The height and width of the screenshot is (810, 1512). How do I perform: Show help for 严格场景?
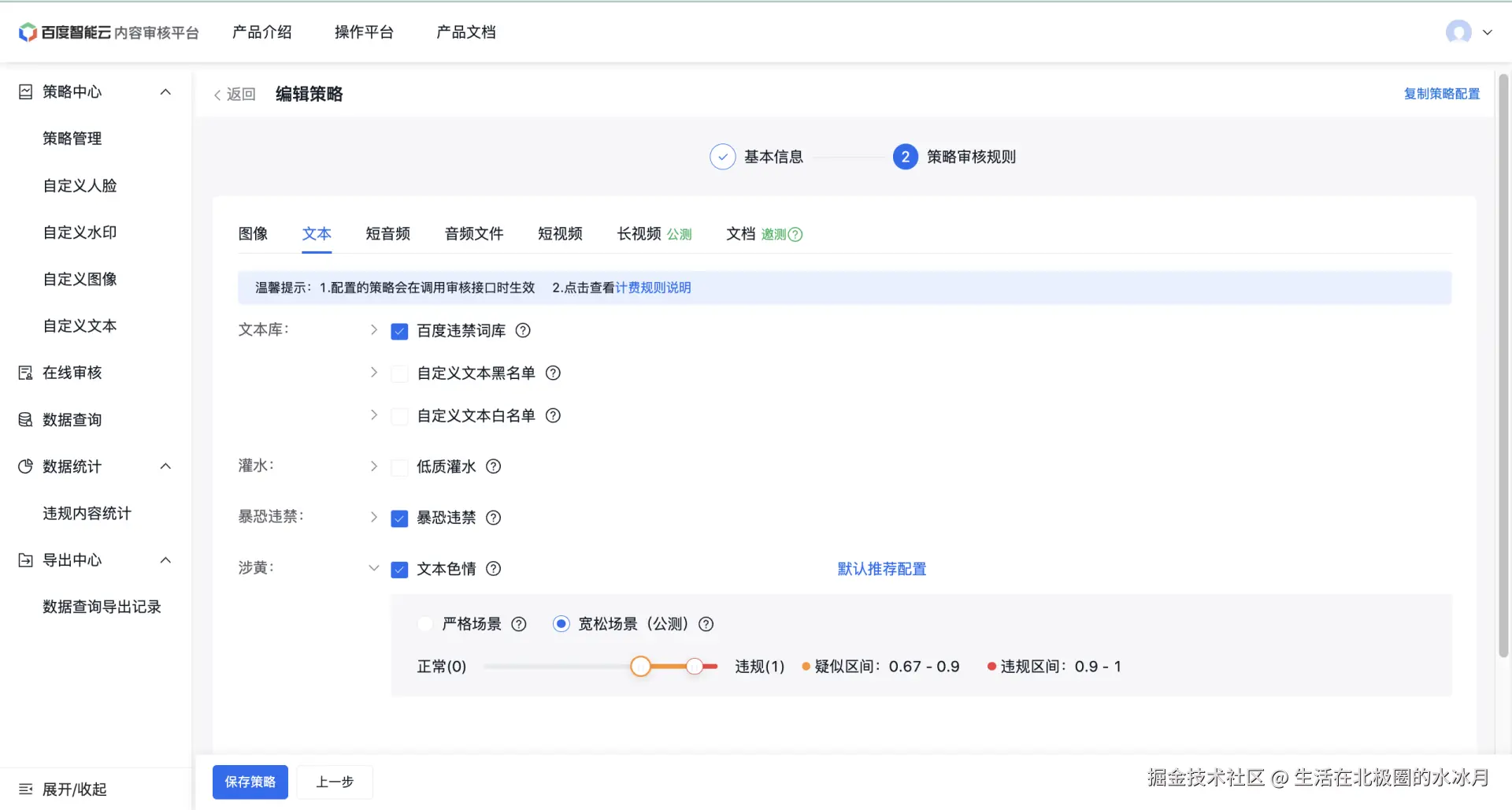[519, 624]
